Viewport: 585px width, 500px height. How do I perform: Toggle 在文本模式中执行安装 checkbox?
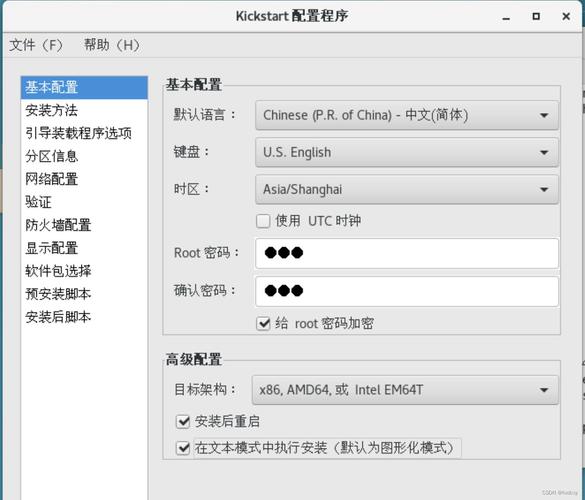point(183,448)
